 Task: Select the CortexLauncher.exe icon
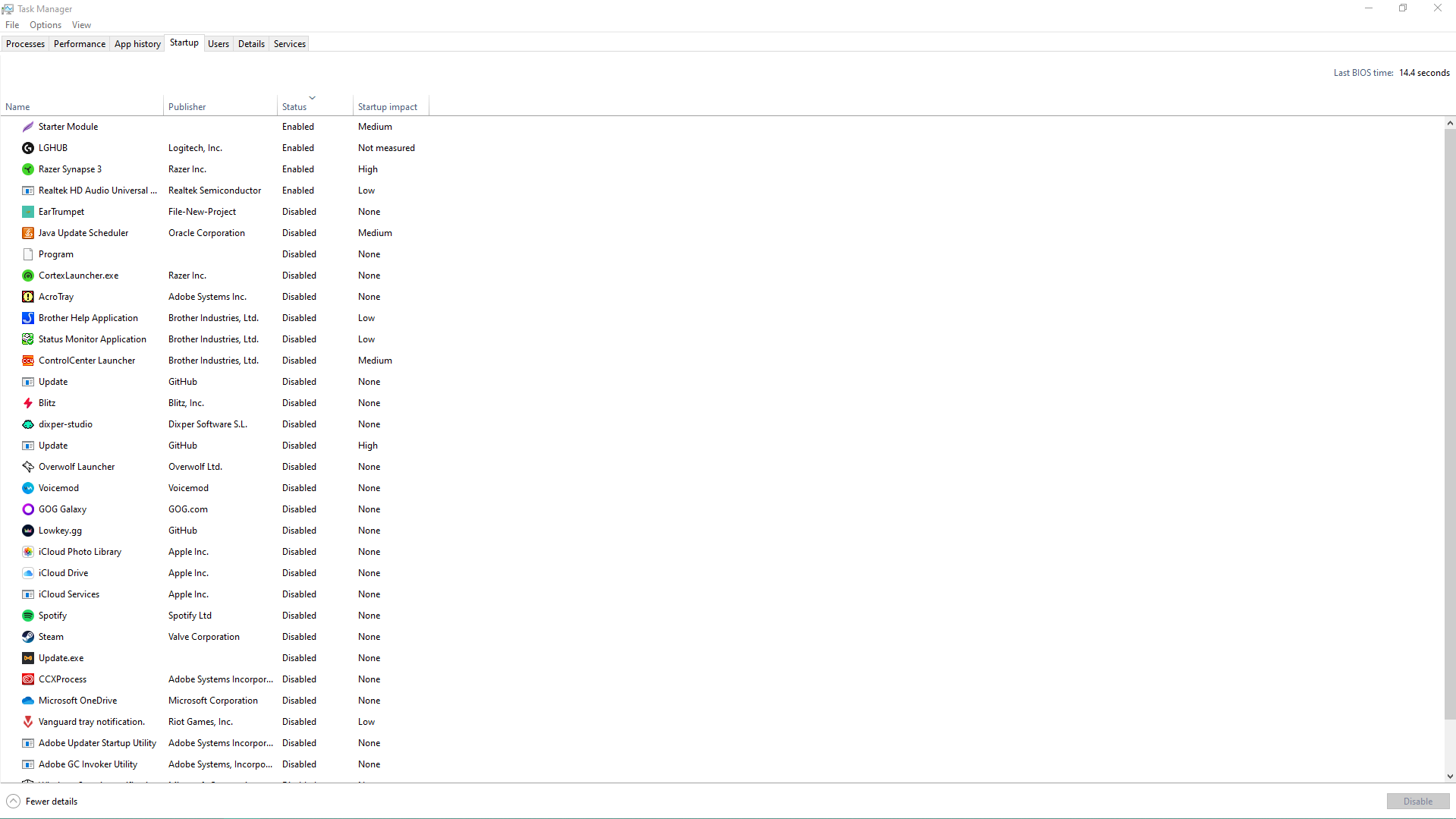[x=28, y=276]
